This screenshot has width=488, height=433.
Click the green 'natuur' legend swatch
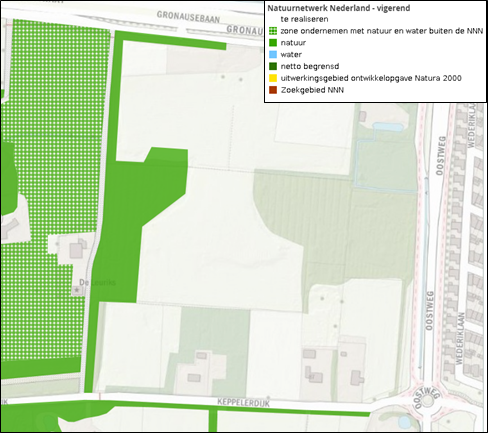pyautogui.click(x=273, y=43)
